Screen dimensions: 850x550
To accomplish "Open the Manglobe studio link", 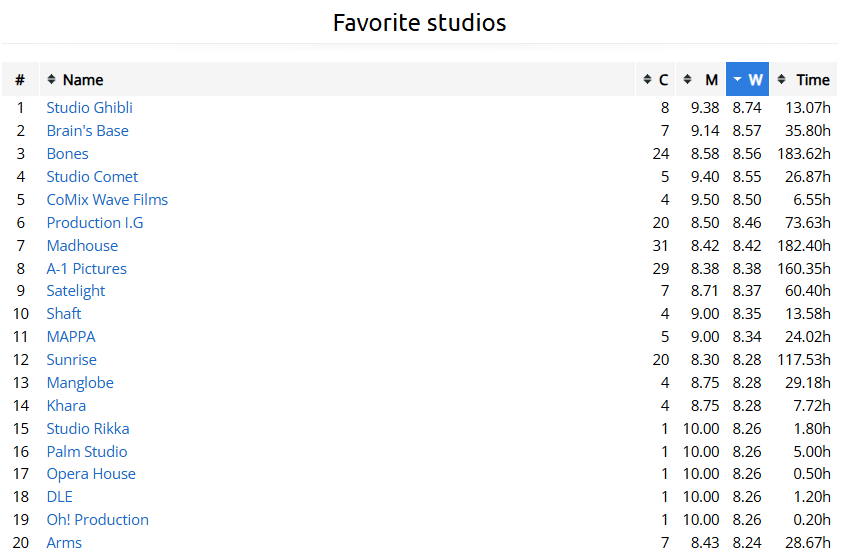I will [80, 383].
